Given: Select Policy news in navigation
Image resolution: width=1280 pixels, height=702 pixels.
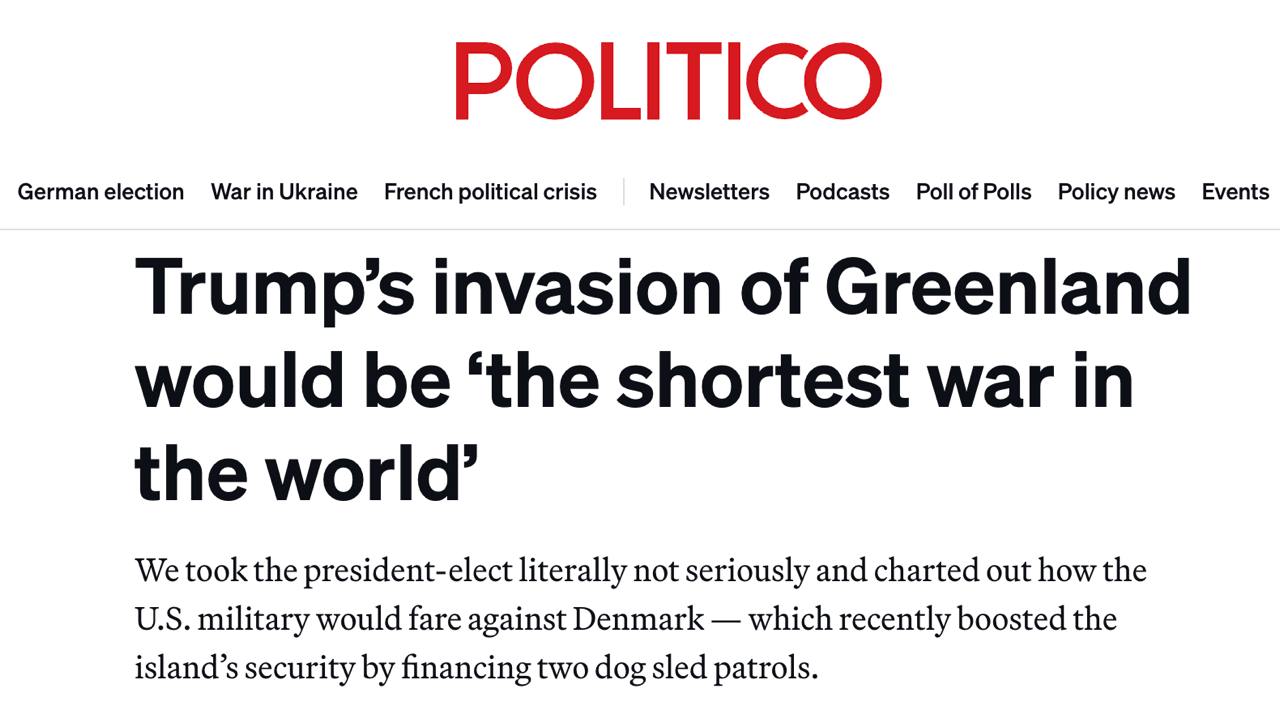Looking at the screenshot, I should (1116, 192).
